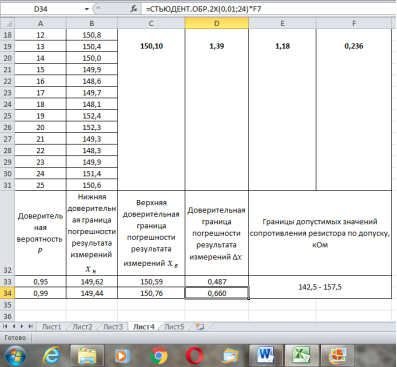The image size is (397, 367).
Task: Click the Select All corner button
Action: 8,23
